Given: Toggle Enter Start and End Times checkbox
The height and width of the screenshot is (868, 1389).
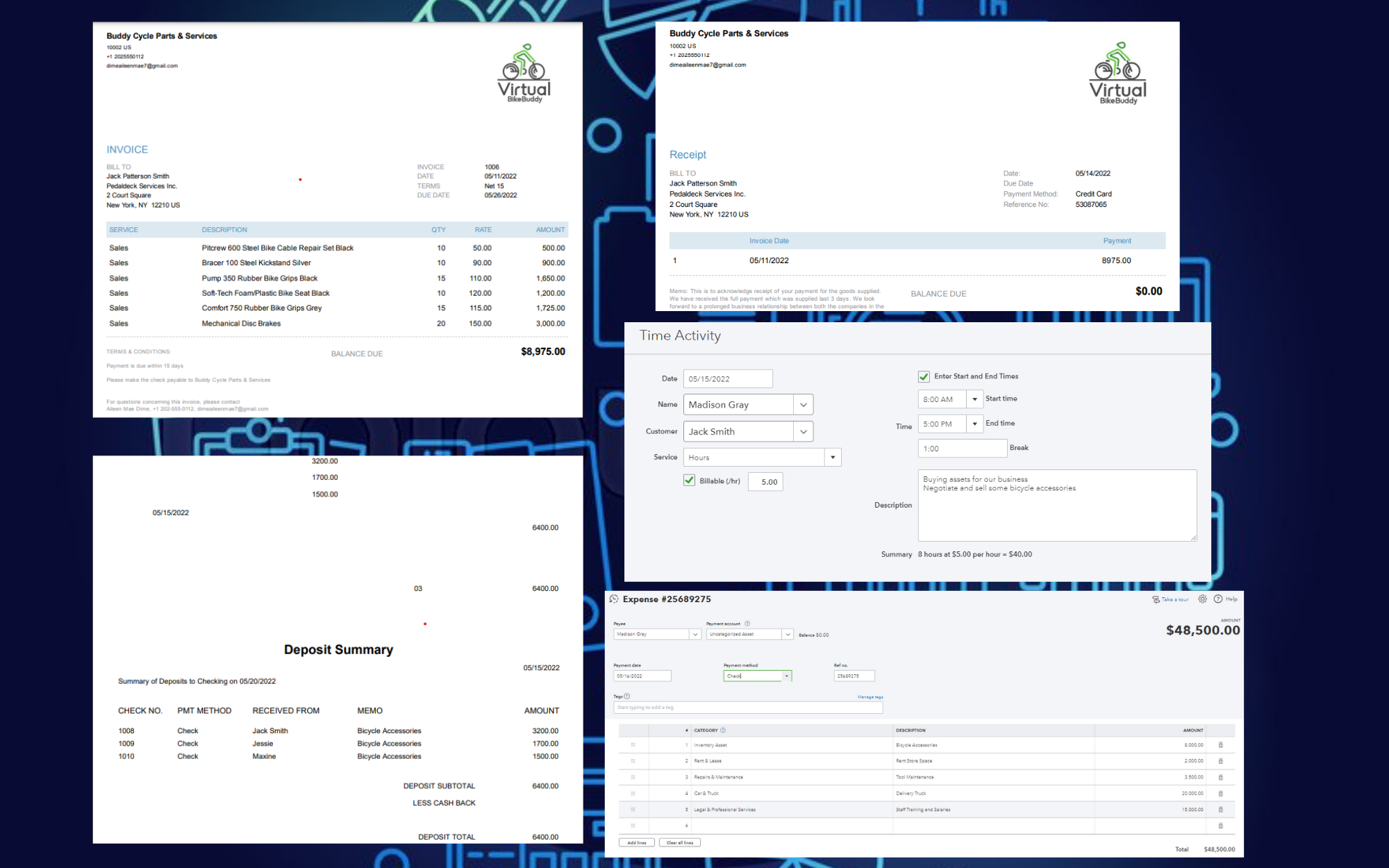Looking at the screenshot, I should (924, 376).
